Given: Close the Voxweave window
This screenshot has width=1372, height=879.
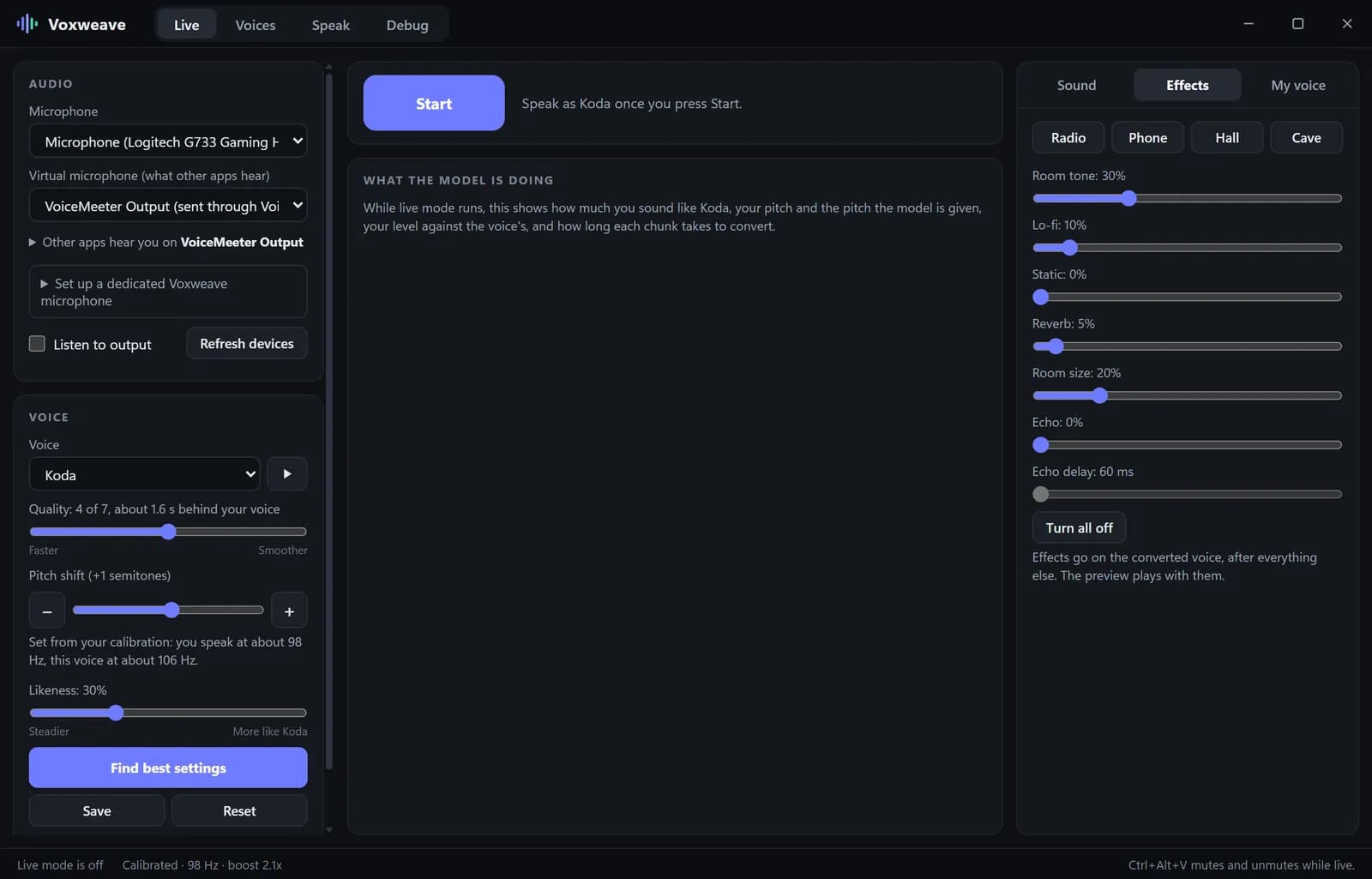Looking at the screenshot, I should 1347,24.
